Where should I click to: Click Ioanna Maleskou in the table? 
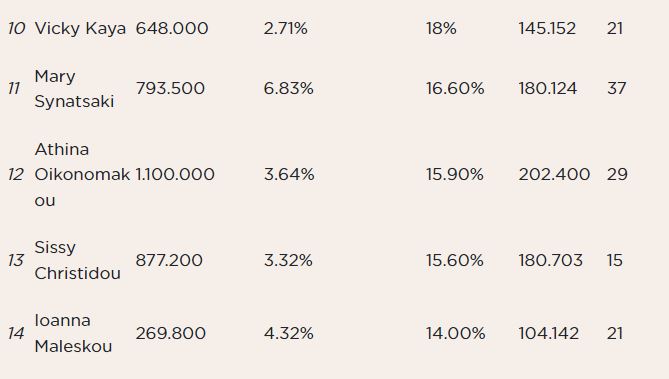[x=73, y=333]
